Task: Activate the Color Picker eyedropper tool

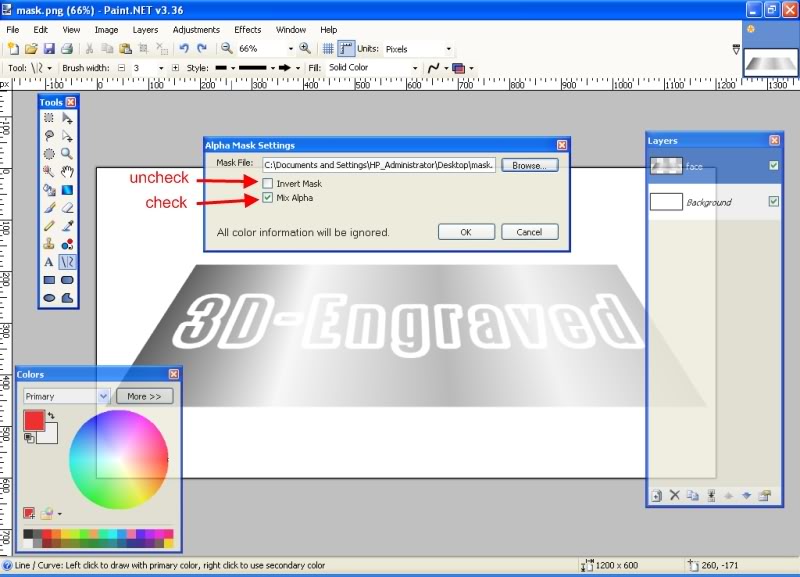Action: (x=67, y=225)
